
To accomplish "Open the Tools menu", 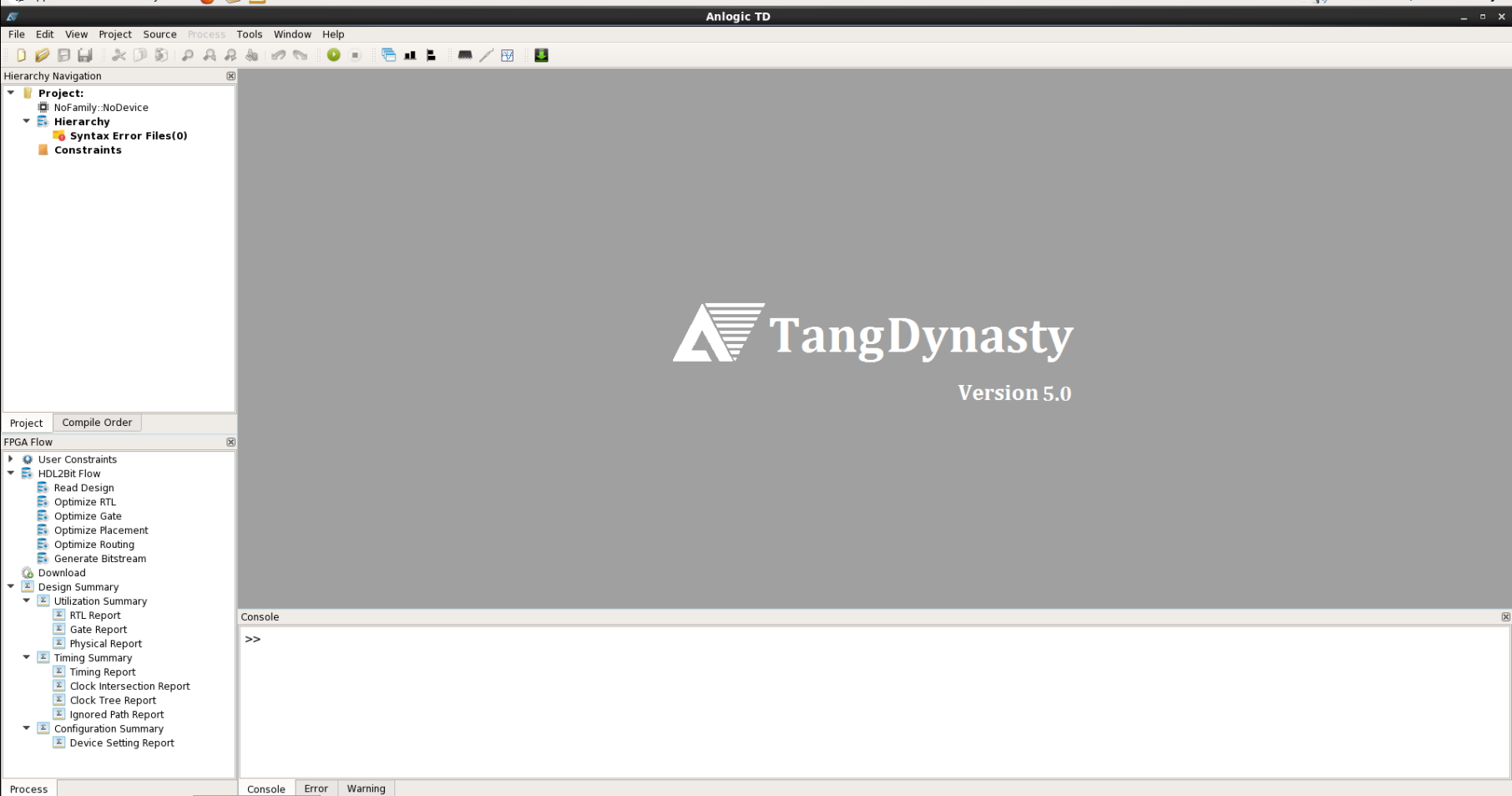I will coord(249,34).
